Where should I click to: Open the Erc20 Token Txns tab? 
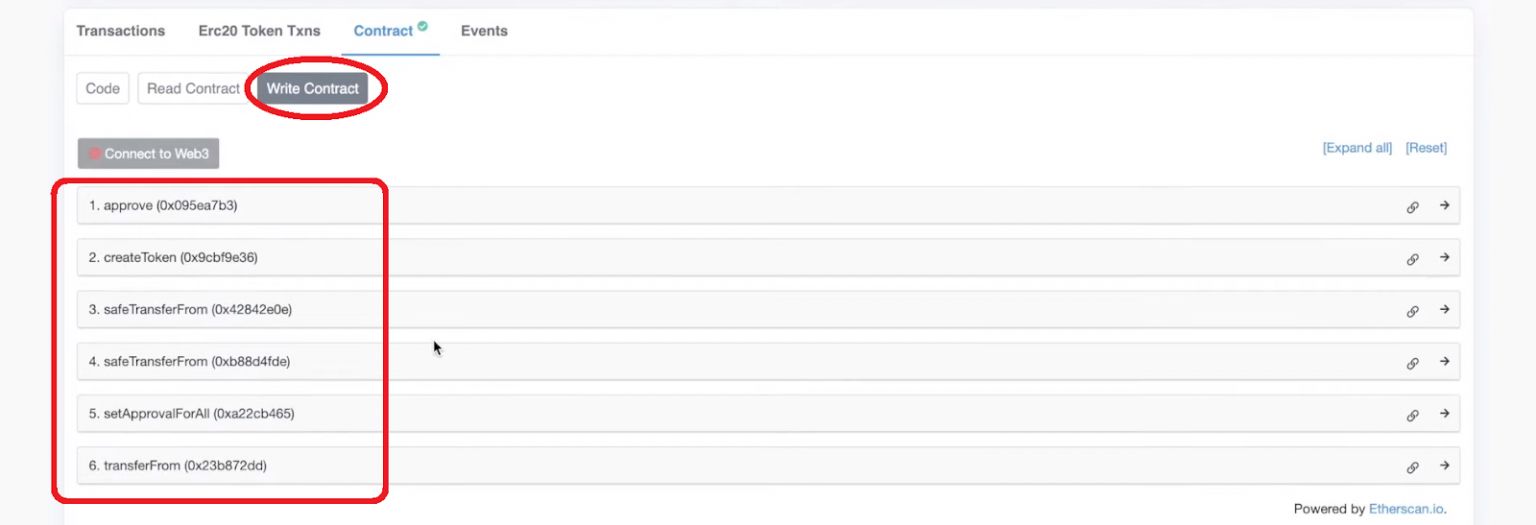260,31
